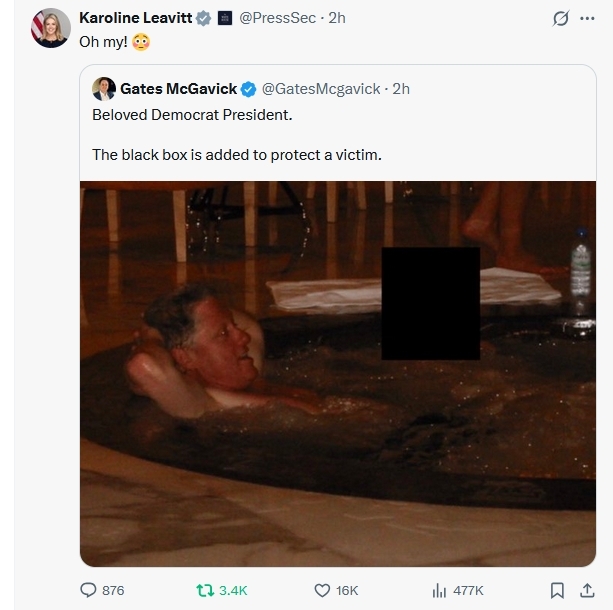Open the three-dot More options menu
613x610 pixels.
587,19
